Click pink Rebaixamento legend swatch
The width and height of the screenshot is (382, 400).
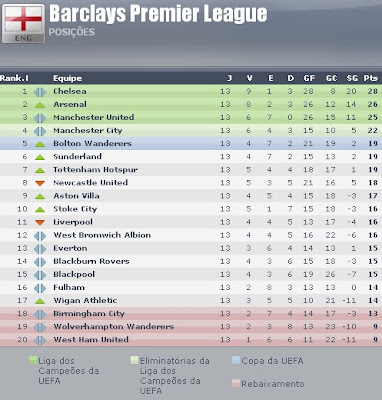(x=235, y=383)
